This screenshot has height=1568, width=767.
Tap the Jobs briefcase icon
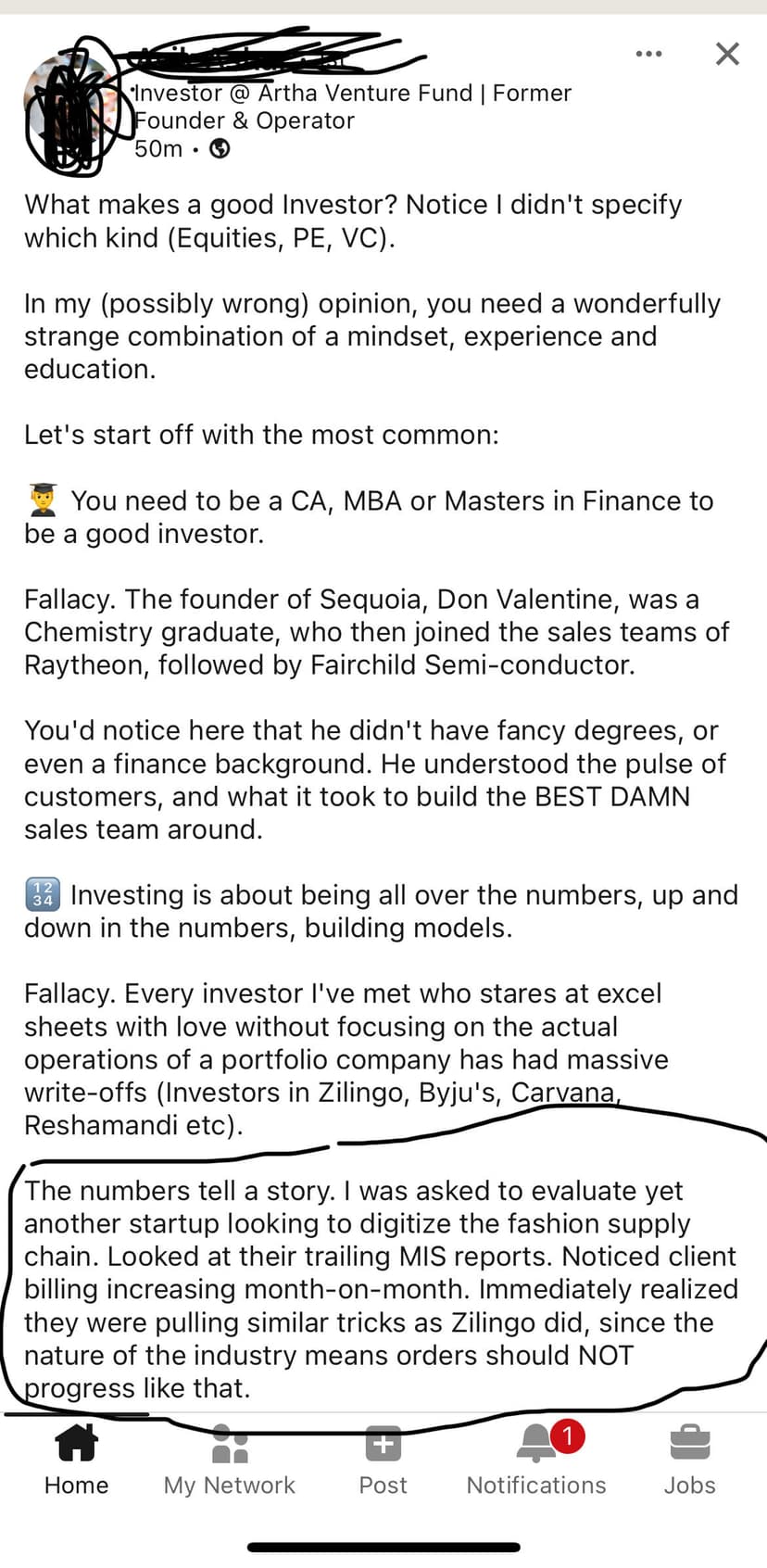point(689,1443)
